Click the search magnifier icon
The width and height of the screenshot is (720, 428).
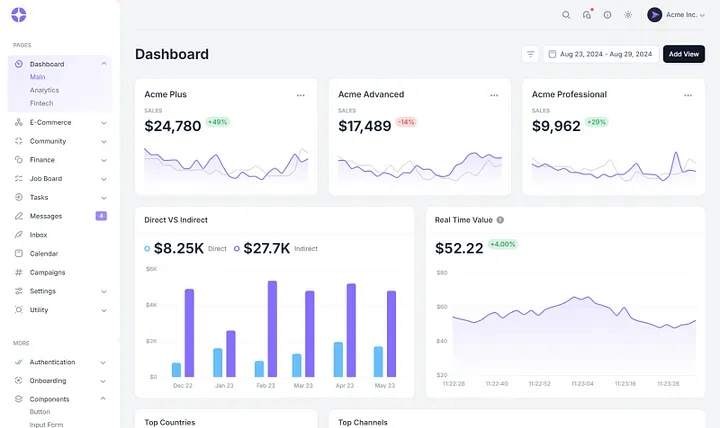click(x=566, y=15)
